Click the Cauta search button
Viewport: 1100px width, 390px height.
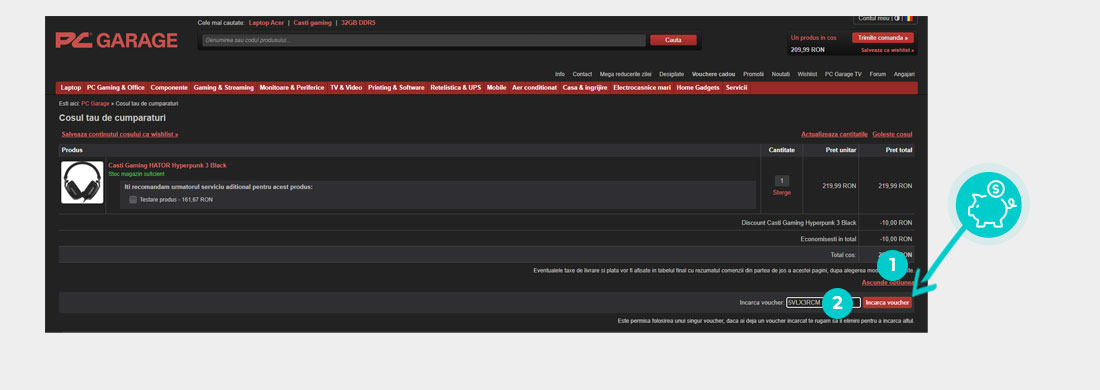point(673,40)
